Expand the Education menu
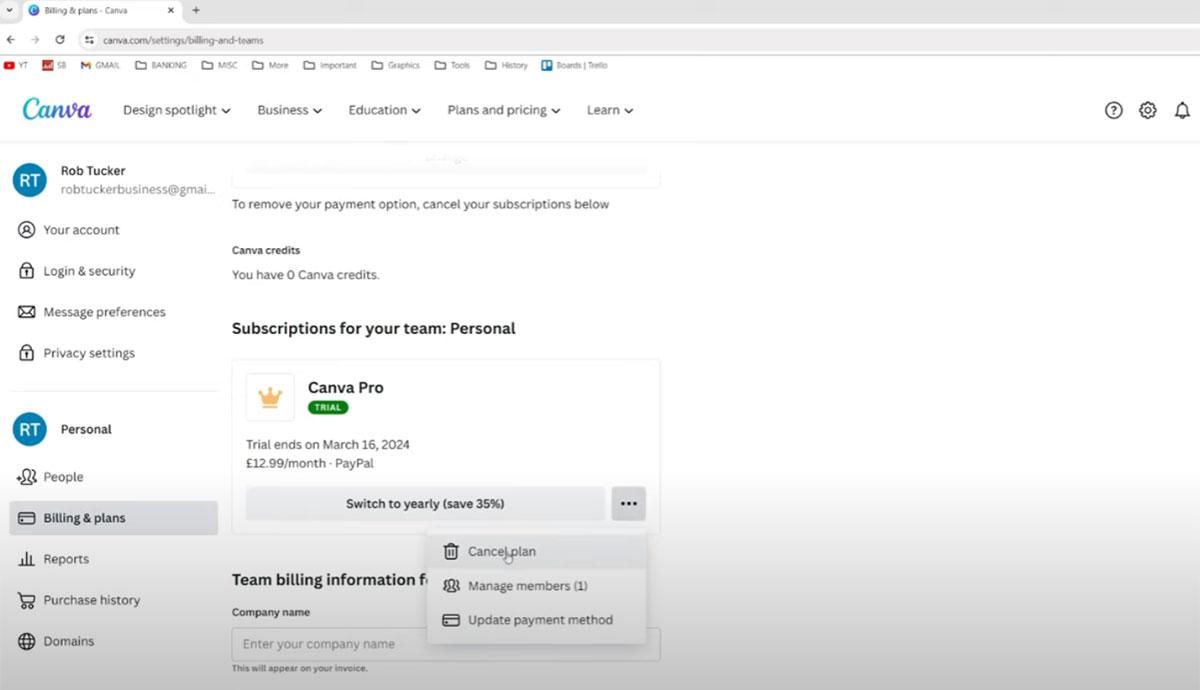Screen dimensions: 1200x690 click(x=385, y=110)
